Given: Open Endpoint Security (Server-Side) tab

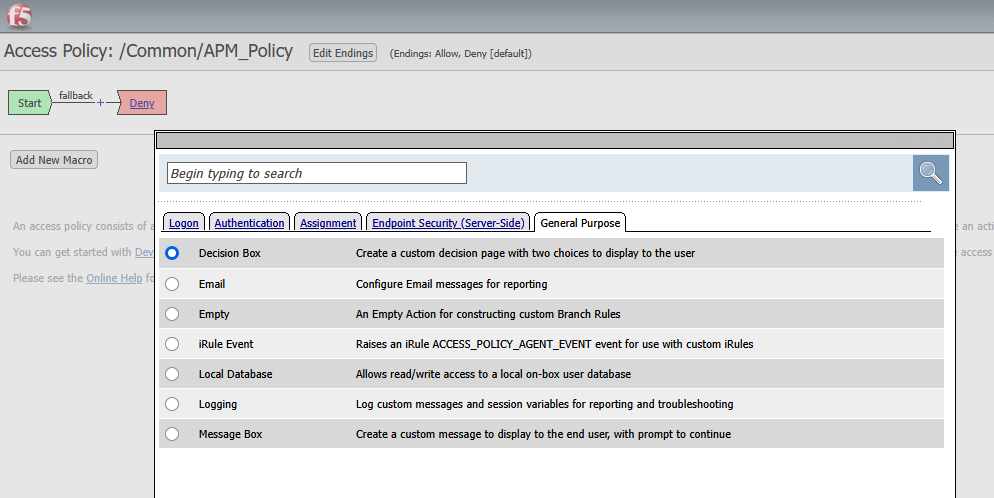Looking at the screenshot, I should [448, 222].
